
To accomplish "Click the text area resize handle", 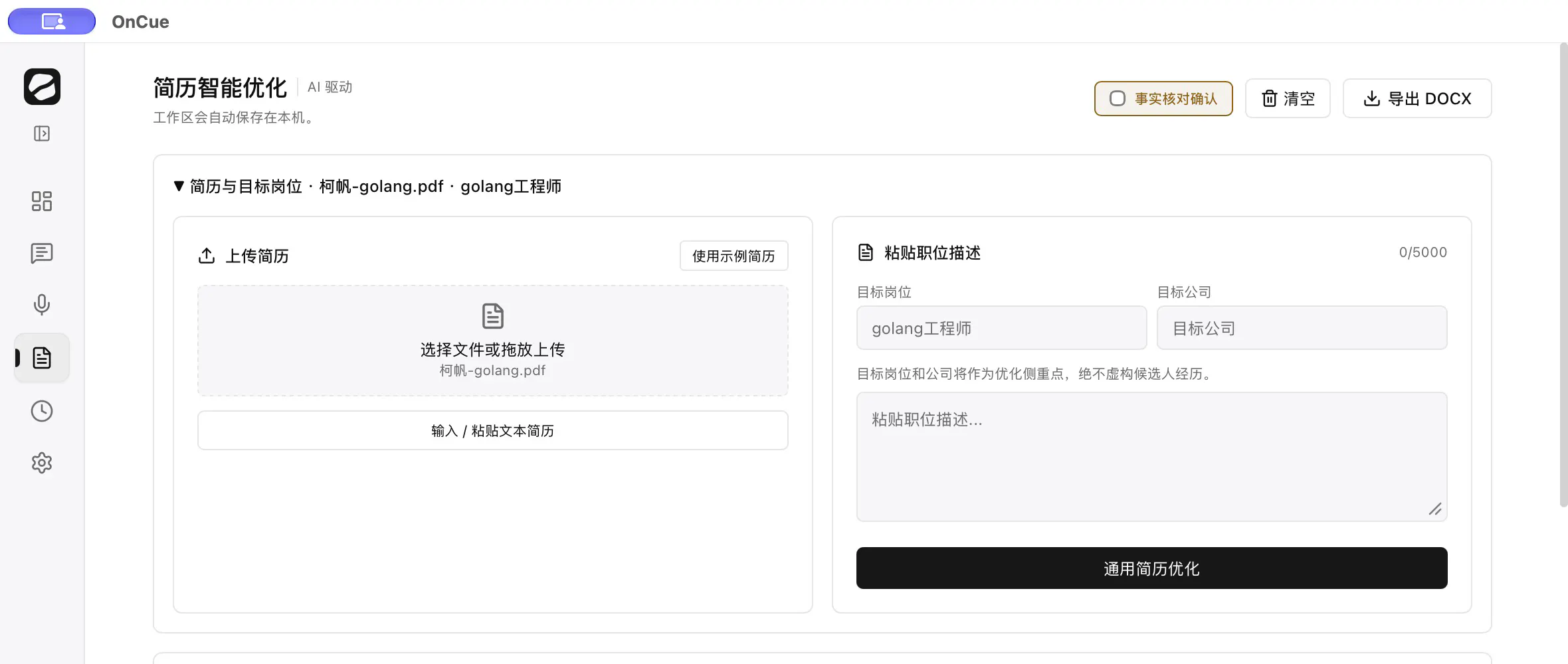I will [x=1435, y=509].
